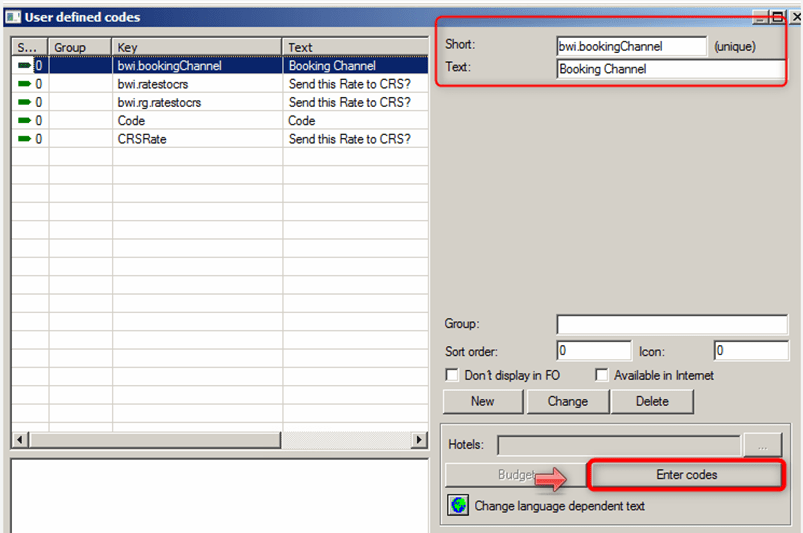Select the Code key cell

tap(197, 121)
